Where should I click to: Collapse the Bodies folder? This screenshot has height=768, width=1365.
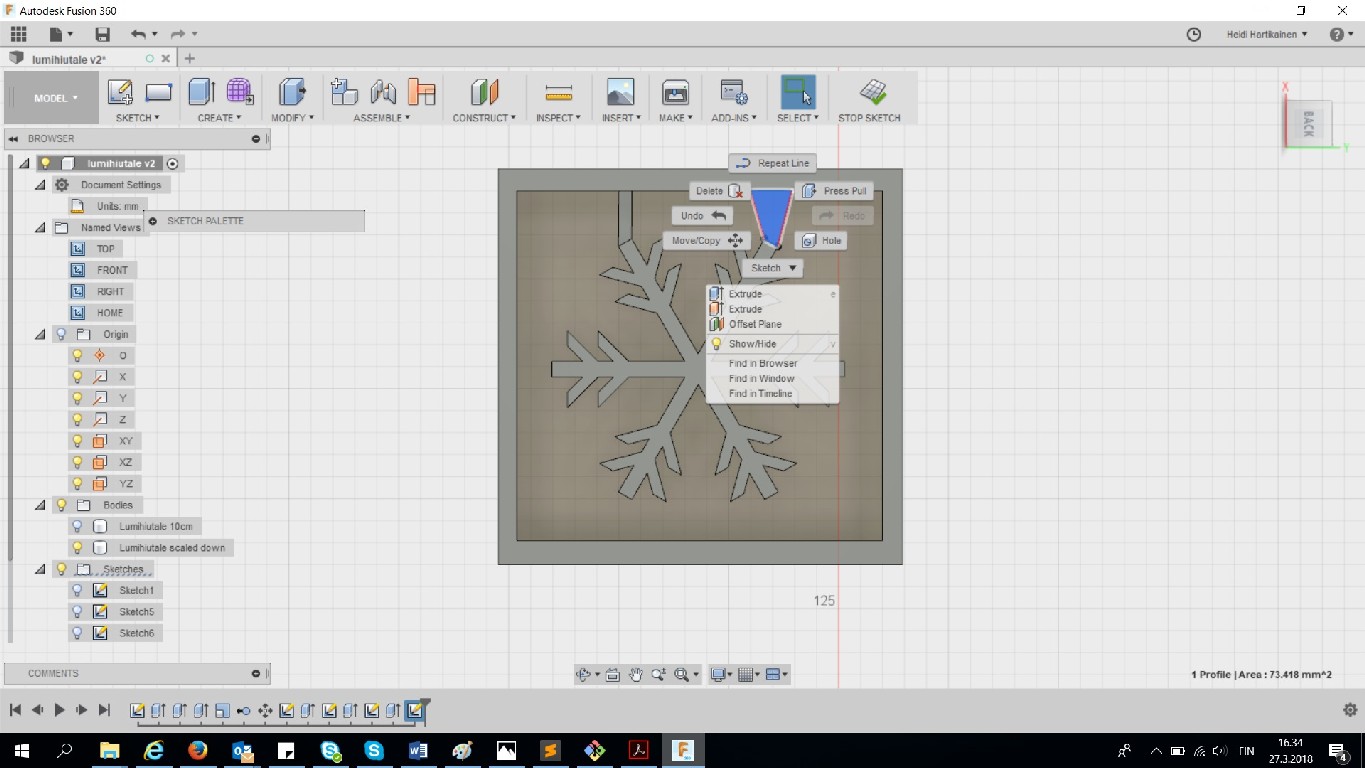click(x=40, y=505)
